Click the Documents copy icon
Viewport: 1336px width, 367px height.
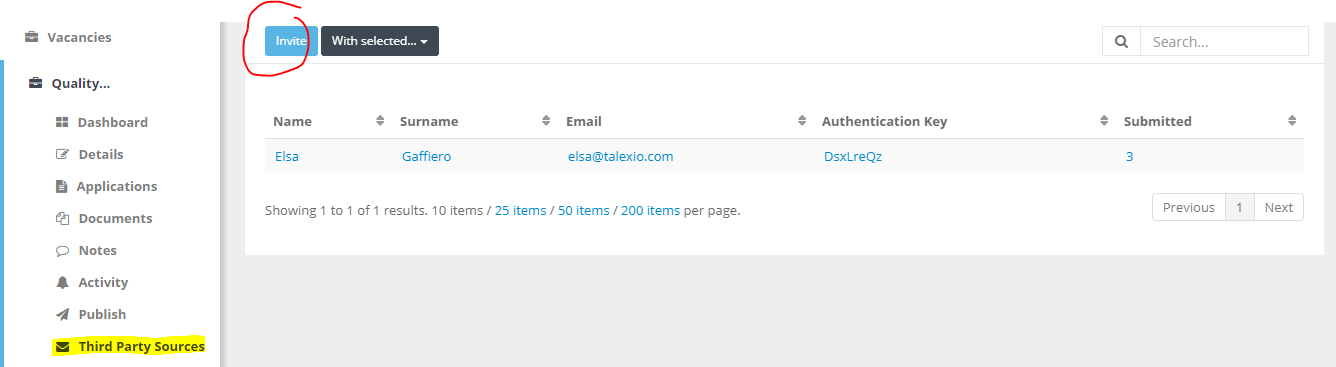62,218
